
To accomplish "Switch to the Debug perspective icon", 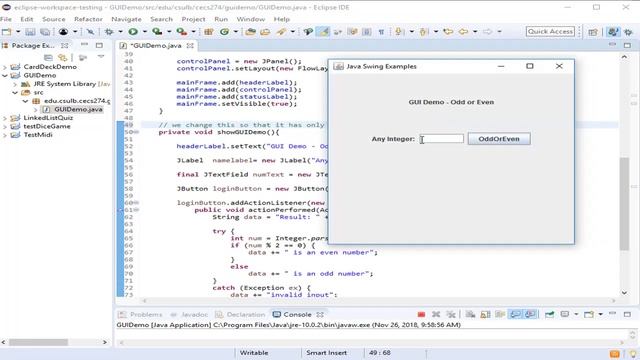I will [629, 32].
